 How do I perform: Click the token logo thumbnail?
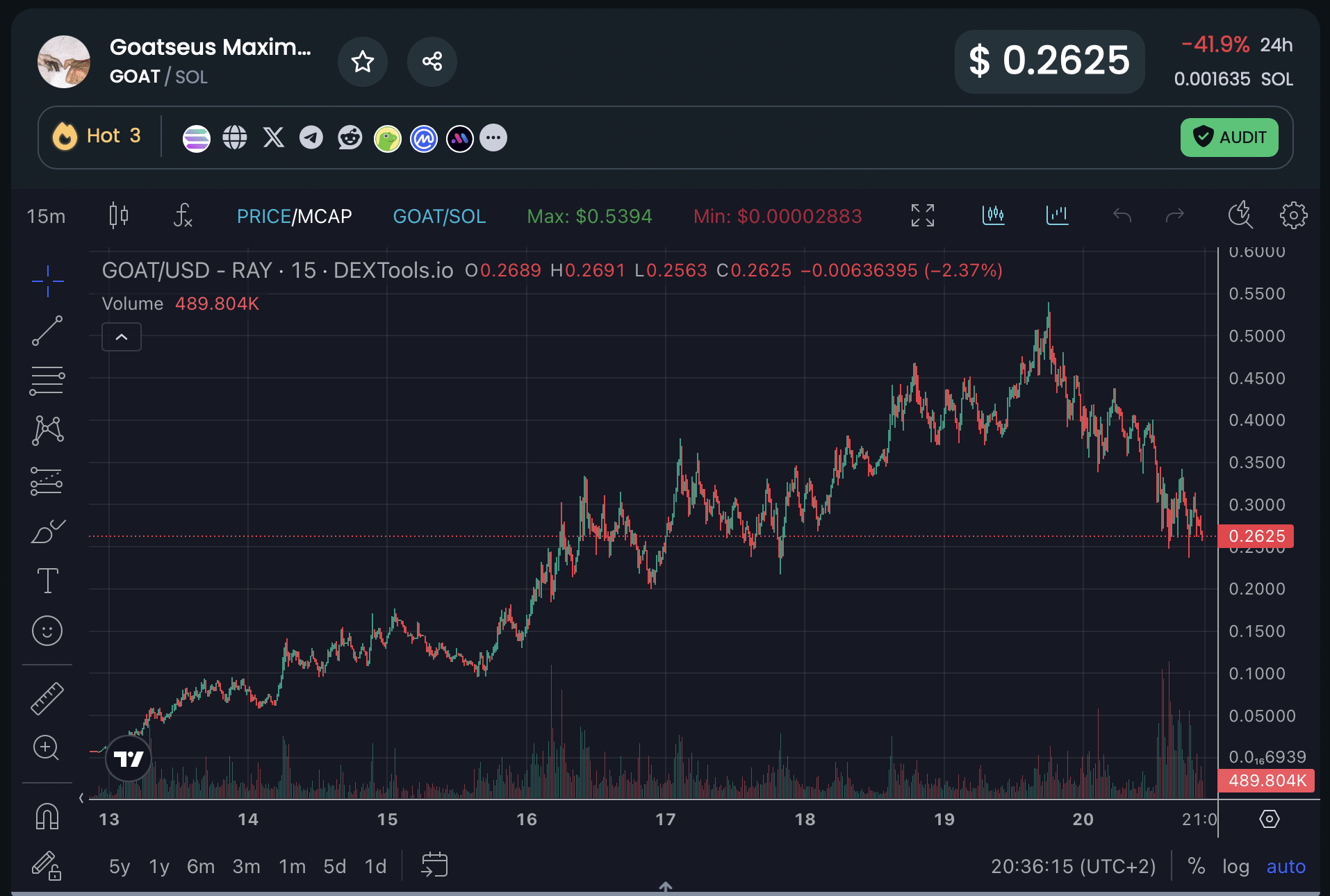64,62
